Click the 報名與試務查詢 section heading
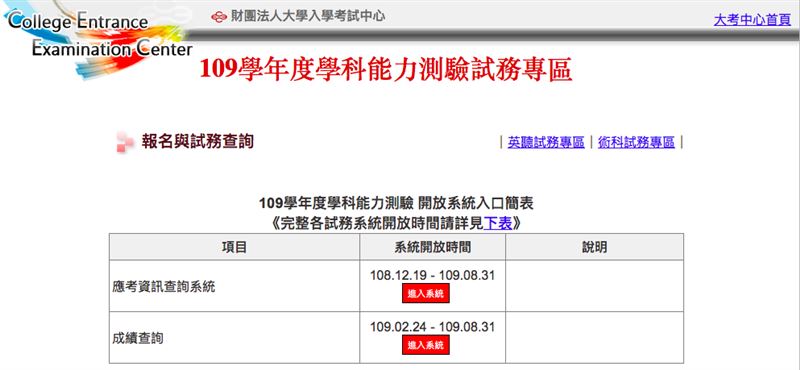800x370 pixels. click(197, 141)
